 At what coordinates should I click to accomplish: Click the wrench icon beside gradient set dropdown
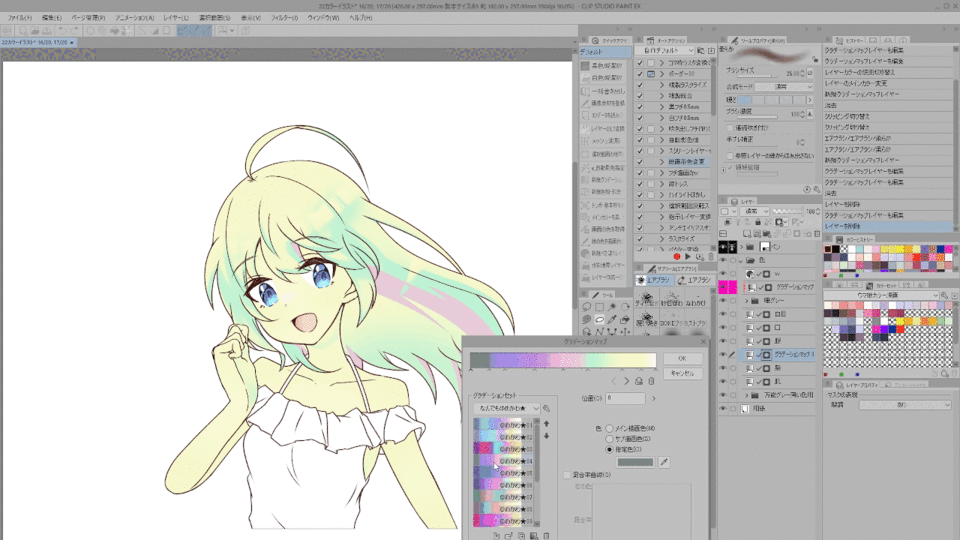547,408
